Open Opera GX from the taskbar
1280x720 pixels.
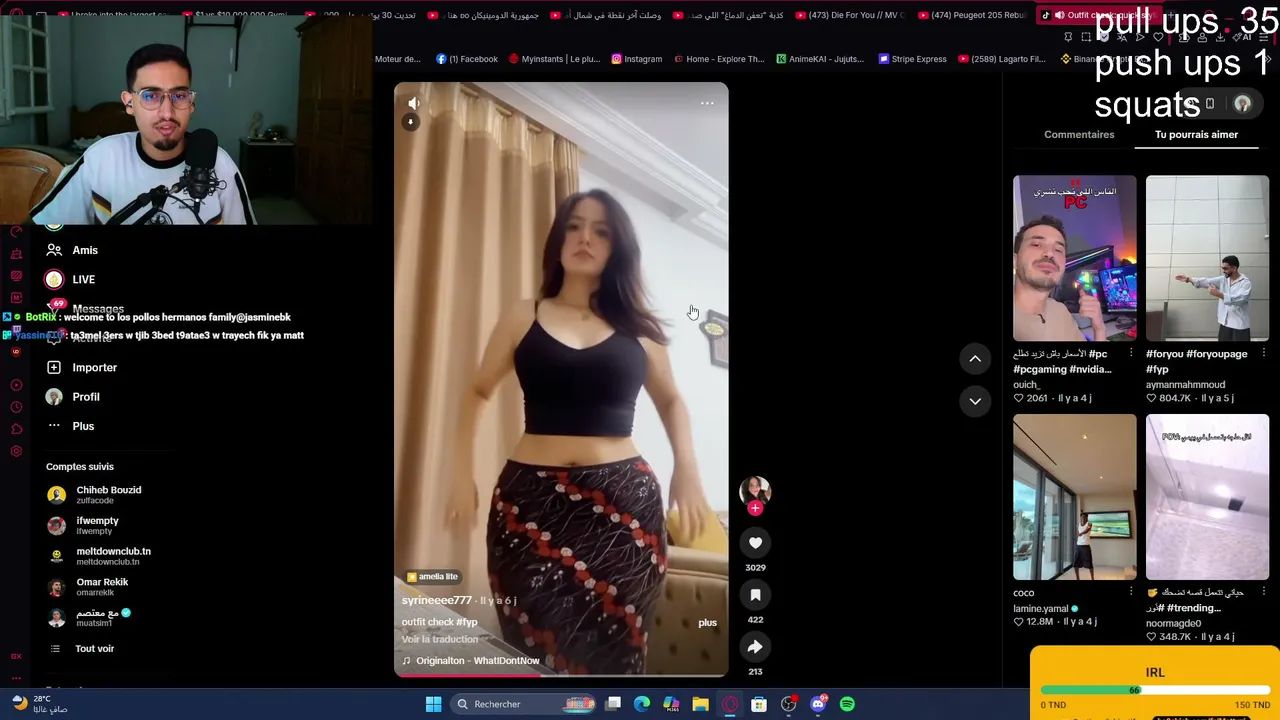pyautogui.click(x=730, y=704)
